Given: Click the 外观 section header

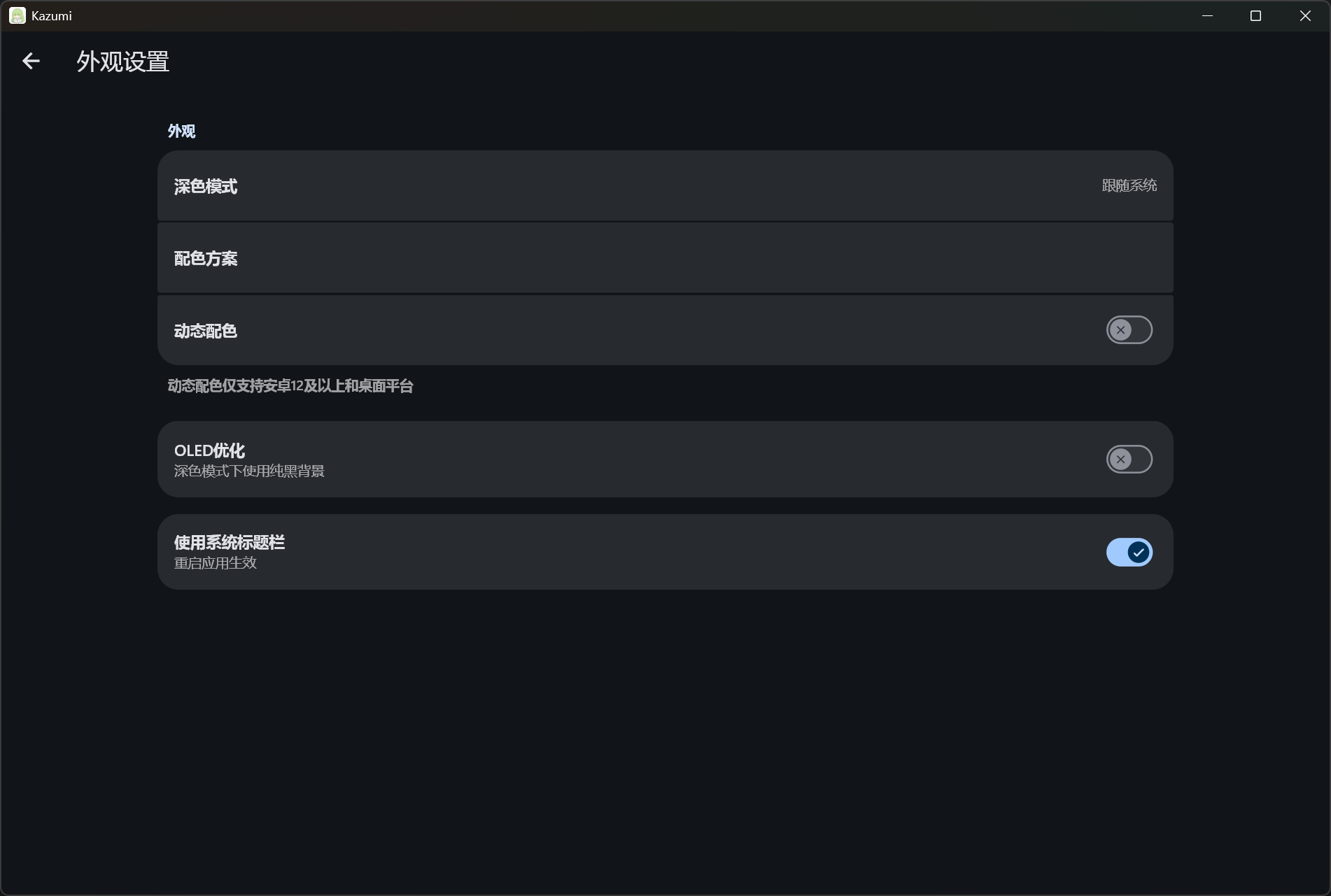Looking at the screenshot, I should [x=181, y=131].
